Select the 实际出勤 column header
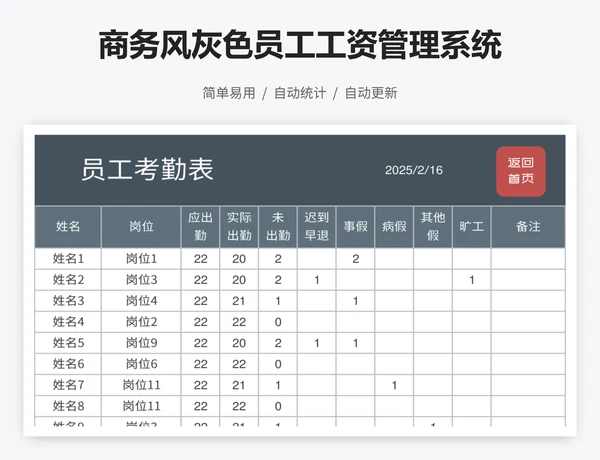 pyautogui.click(x=239, y=227)
